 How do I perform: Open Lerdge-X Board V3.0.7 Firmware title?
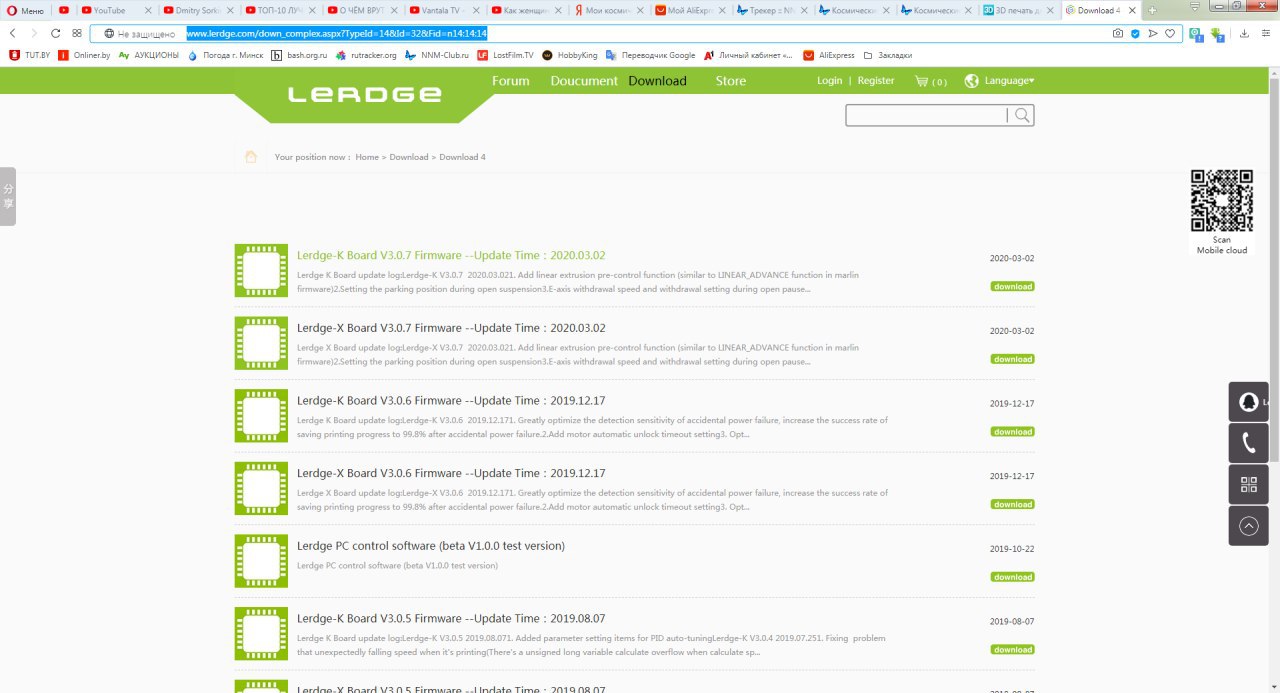pos(451,328)
